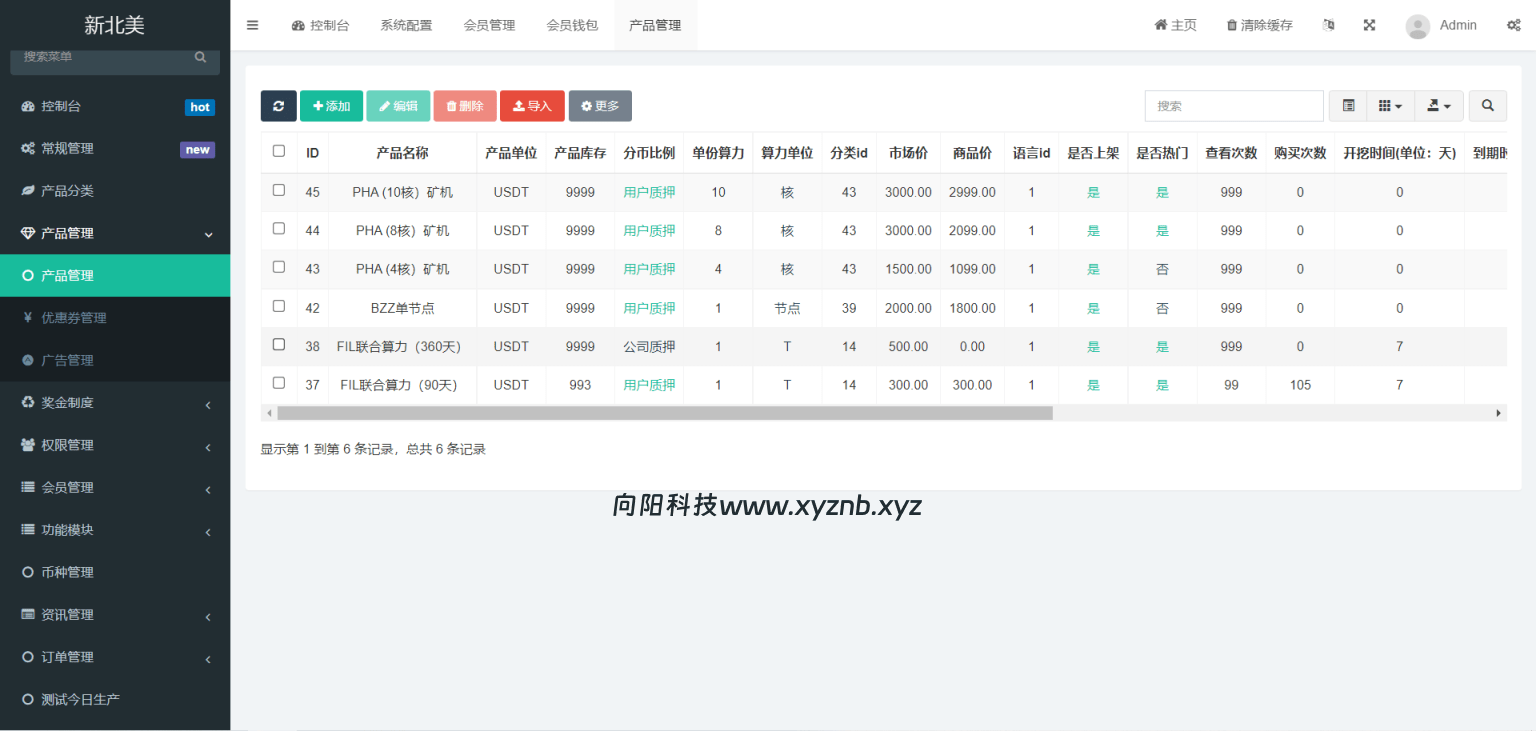Click the settings gears icon

(1514, 25)
